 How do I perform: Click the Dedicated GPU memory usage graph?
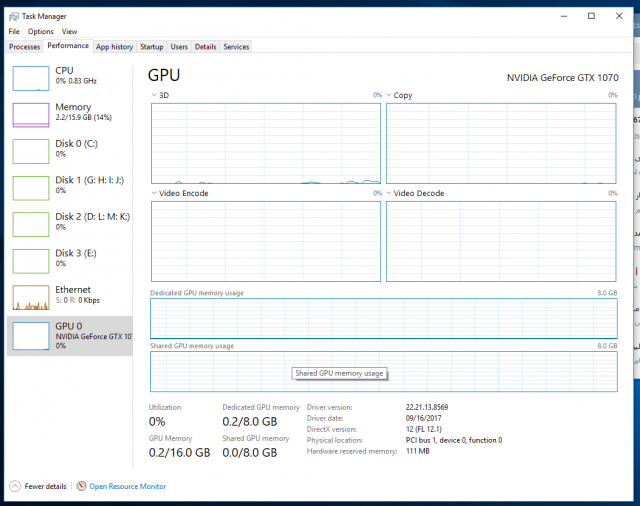383,318
